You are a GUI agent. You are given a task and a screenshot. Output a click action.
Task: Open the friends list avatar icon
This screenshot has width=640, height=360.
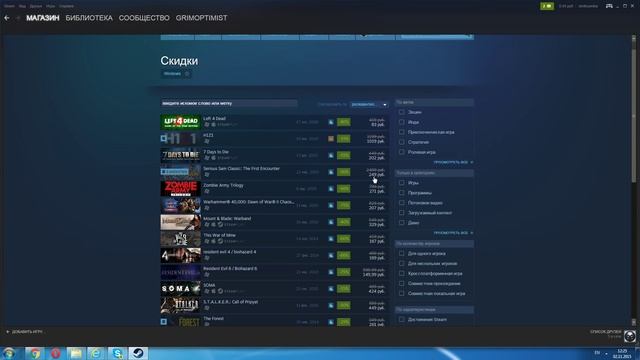tap(630, 336)
